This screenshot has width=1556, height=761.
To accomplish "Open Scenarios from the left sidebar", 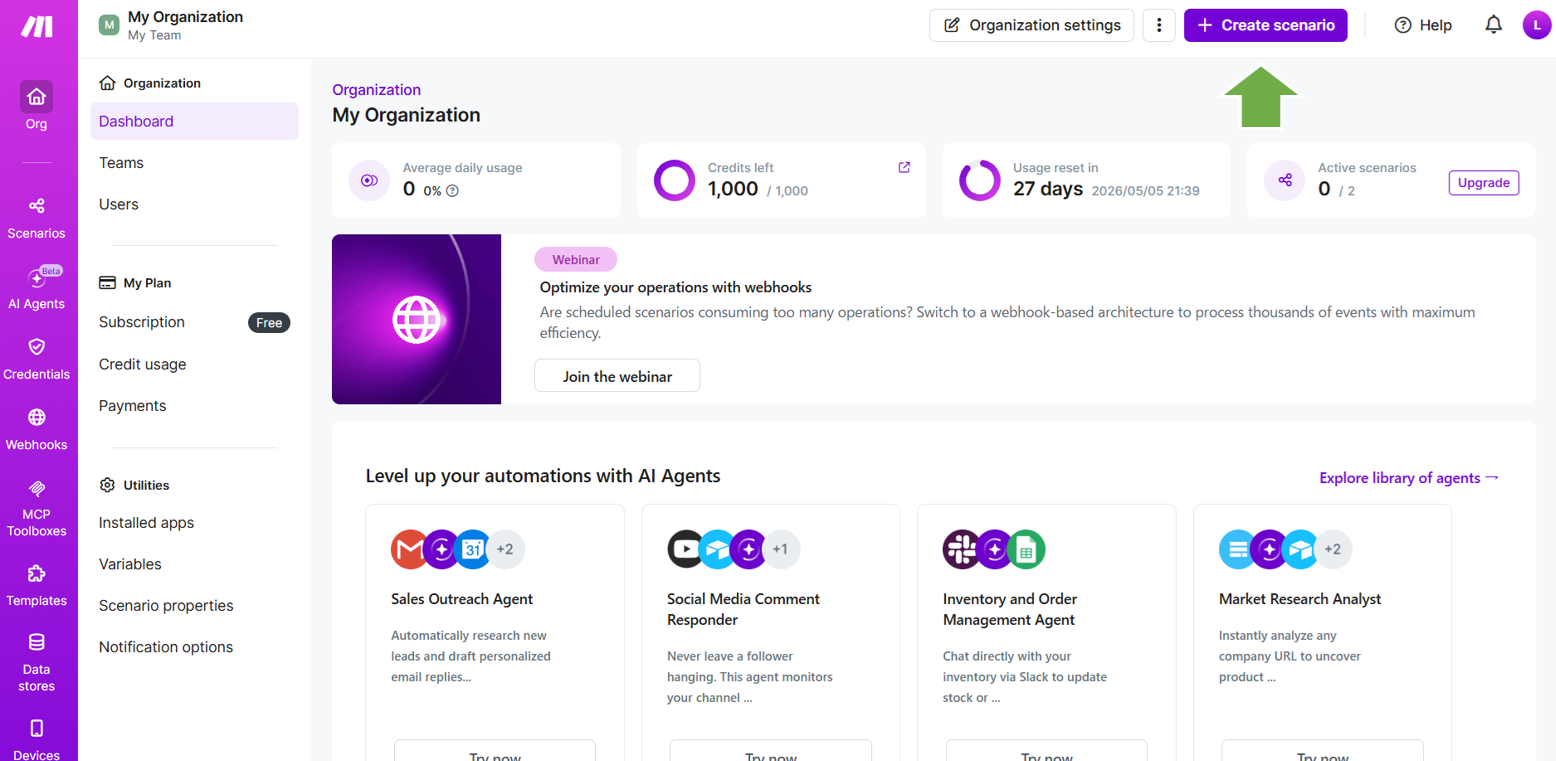I will (x=36, y=217).
